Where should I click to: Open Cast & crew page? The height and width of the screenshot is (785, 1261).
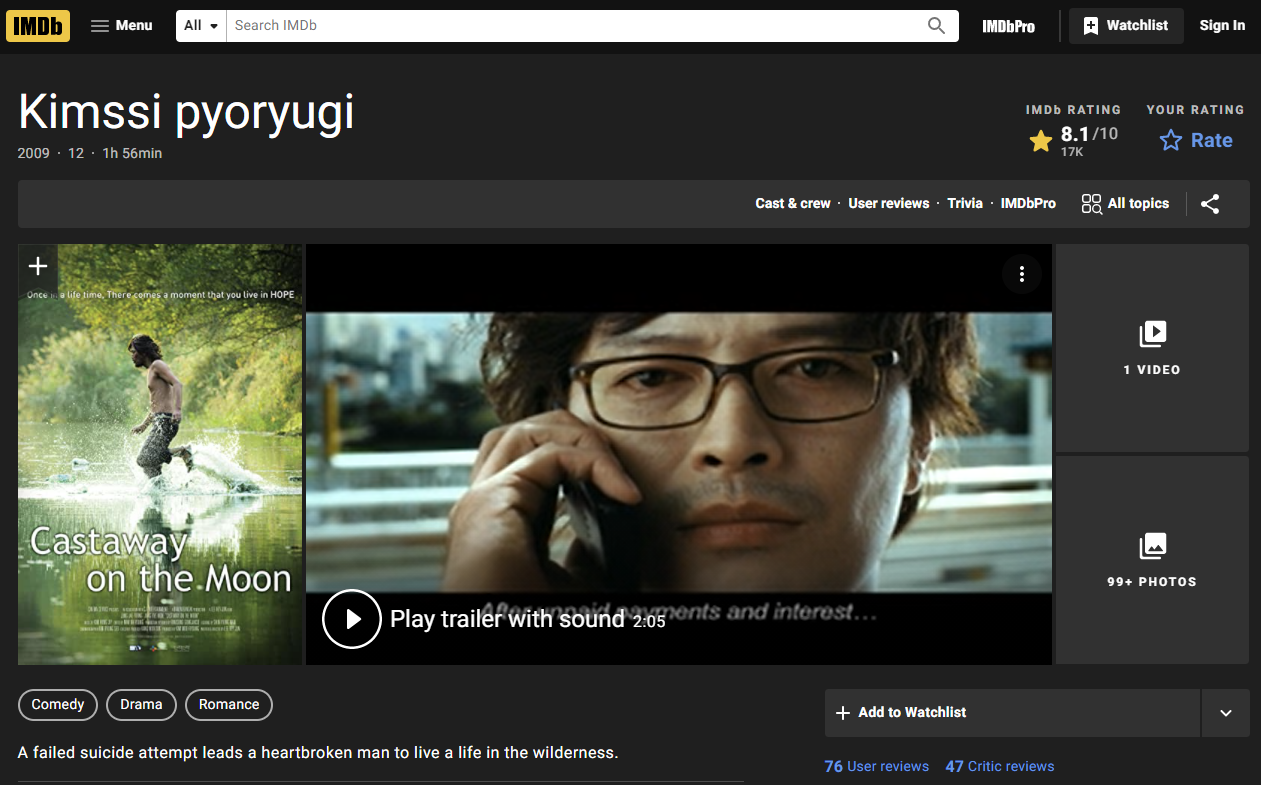pos(792,203)
